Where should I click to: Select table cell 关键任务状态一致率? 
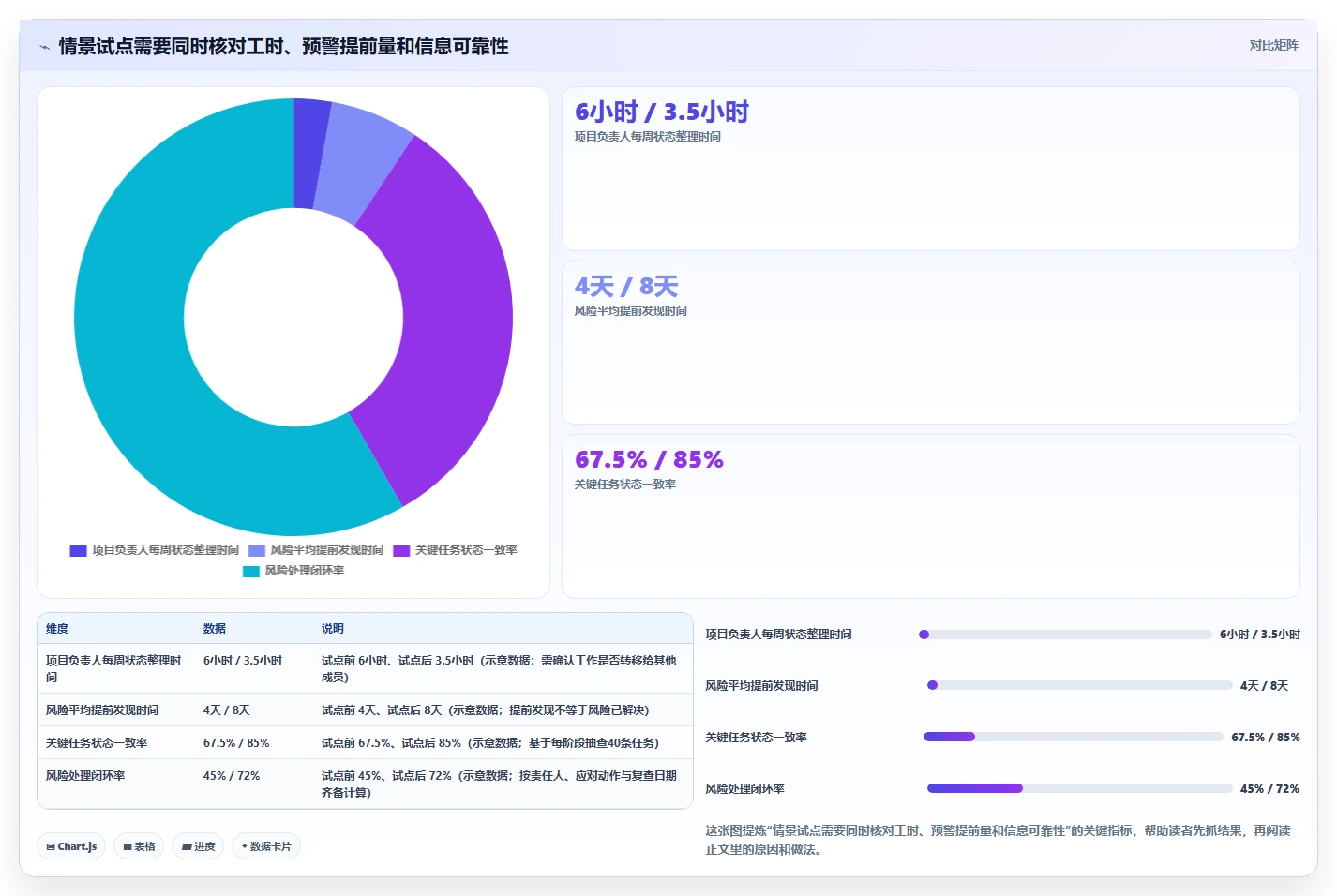(x=97, y=743)
